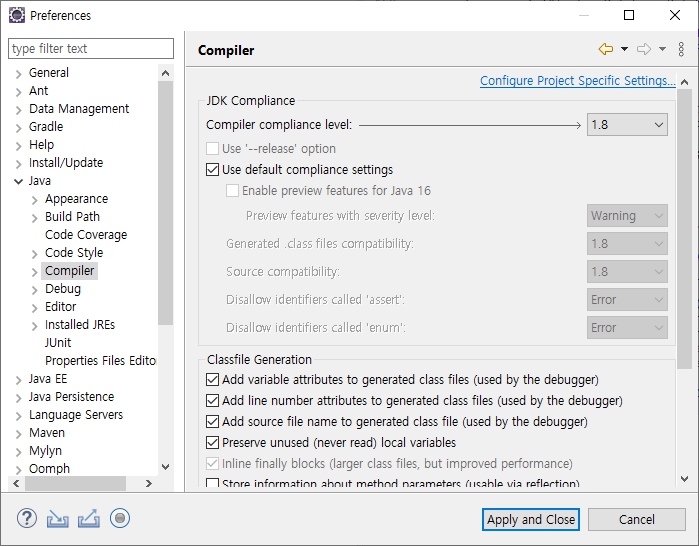Viewport: 699px width, 546px height.
Task: Click the type filter text field
Action: click(x=91, y=48)
